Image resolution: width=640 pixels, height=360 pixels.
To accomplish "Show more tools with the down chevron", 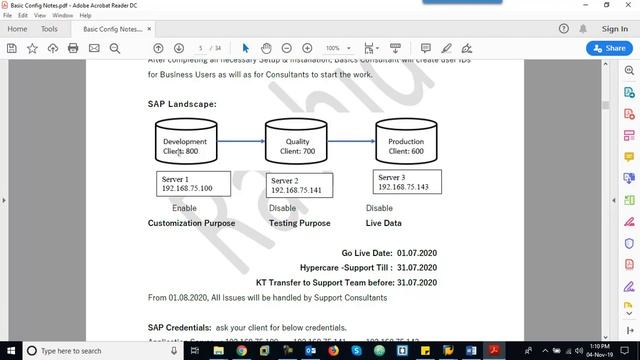I will click(x=629, y=313).
